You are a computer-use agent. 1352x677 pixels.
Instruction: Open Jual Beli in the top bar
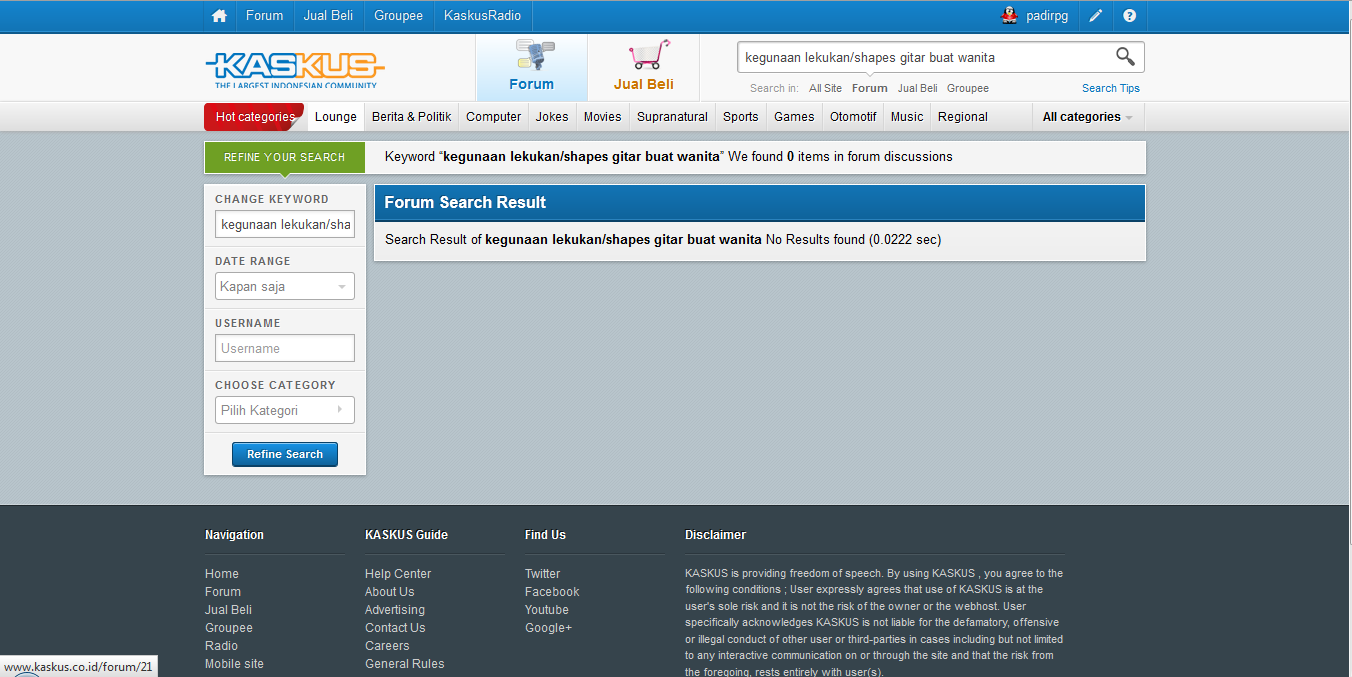click(328, 16)
